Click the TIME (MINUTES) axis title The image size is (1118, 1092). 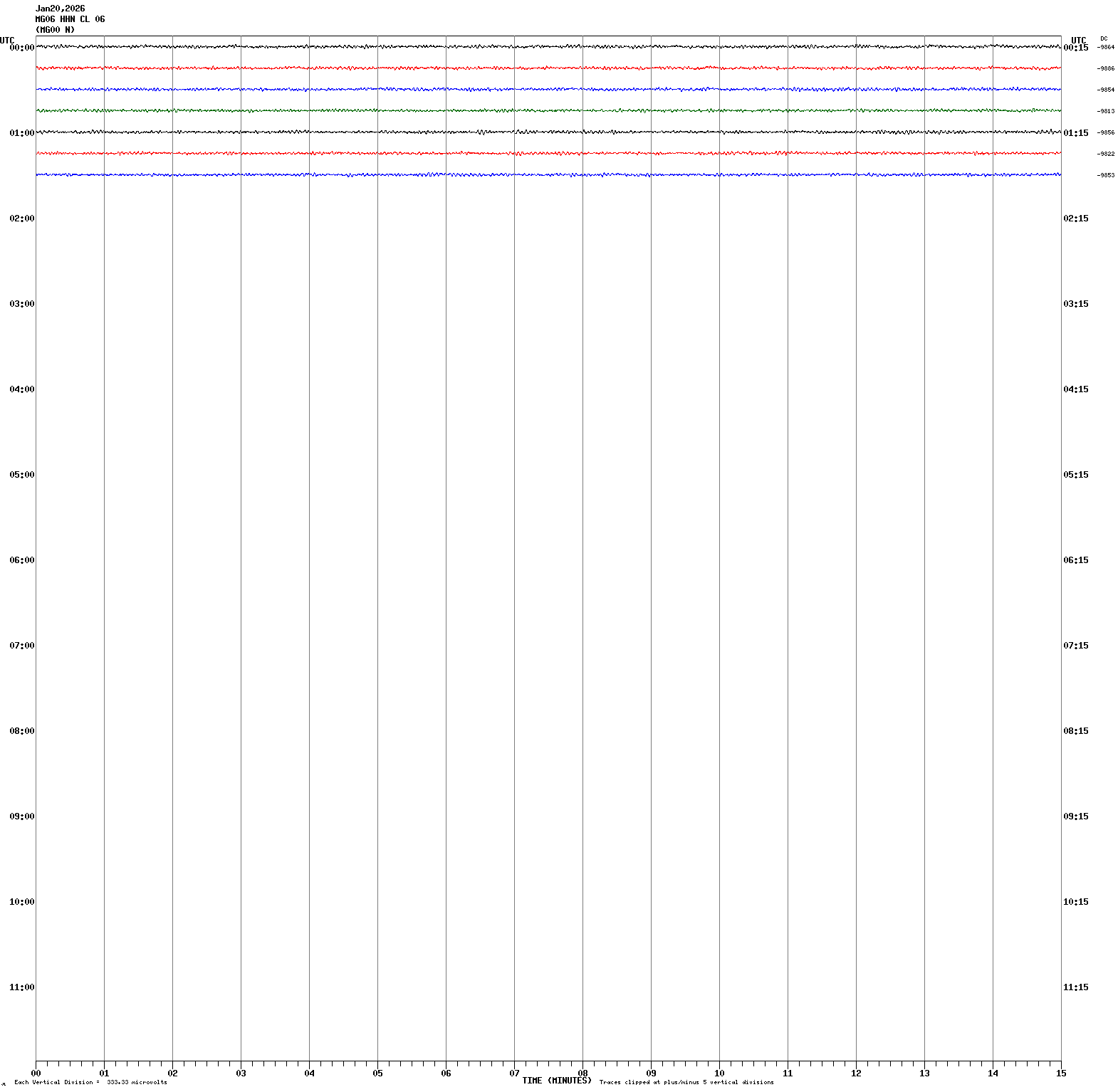click(556, 1081)
